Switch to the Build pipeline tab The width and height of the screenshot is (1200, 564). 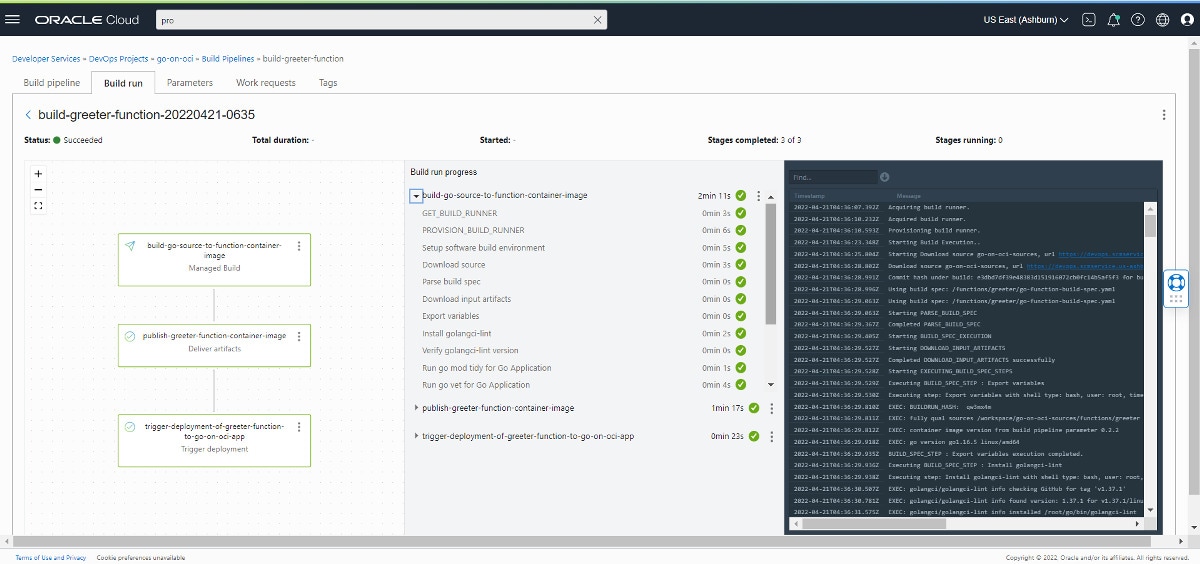click(x=52, y=83)
